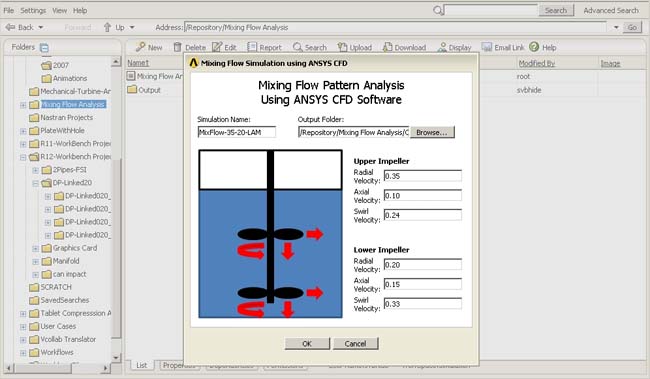Viewport: 650px width, 379px height.
Task: Click the ANSYS logo in dialog title
Action: (194, 63)
